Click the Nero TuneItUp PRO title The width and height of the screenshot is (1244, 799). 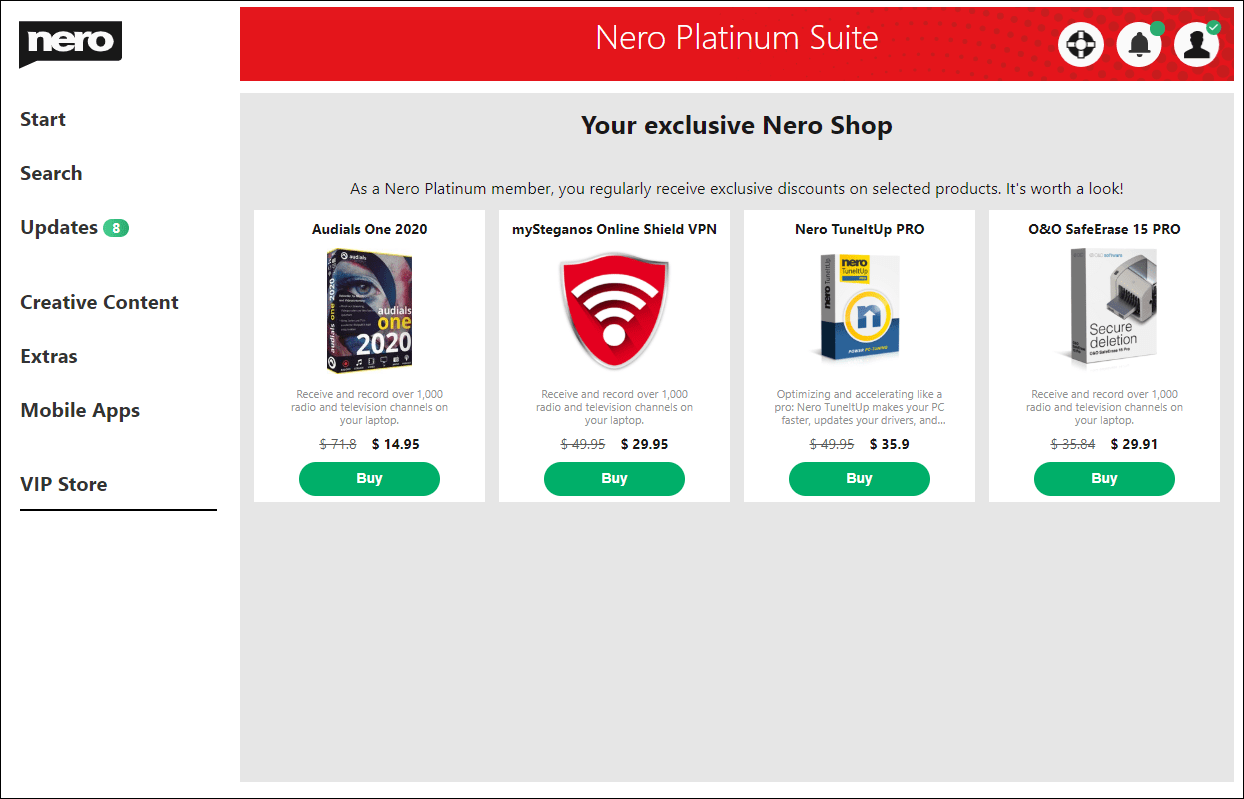tap(859, 230)
